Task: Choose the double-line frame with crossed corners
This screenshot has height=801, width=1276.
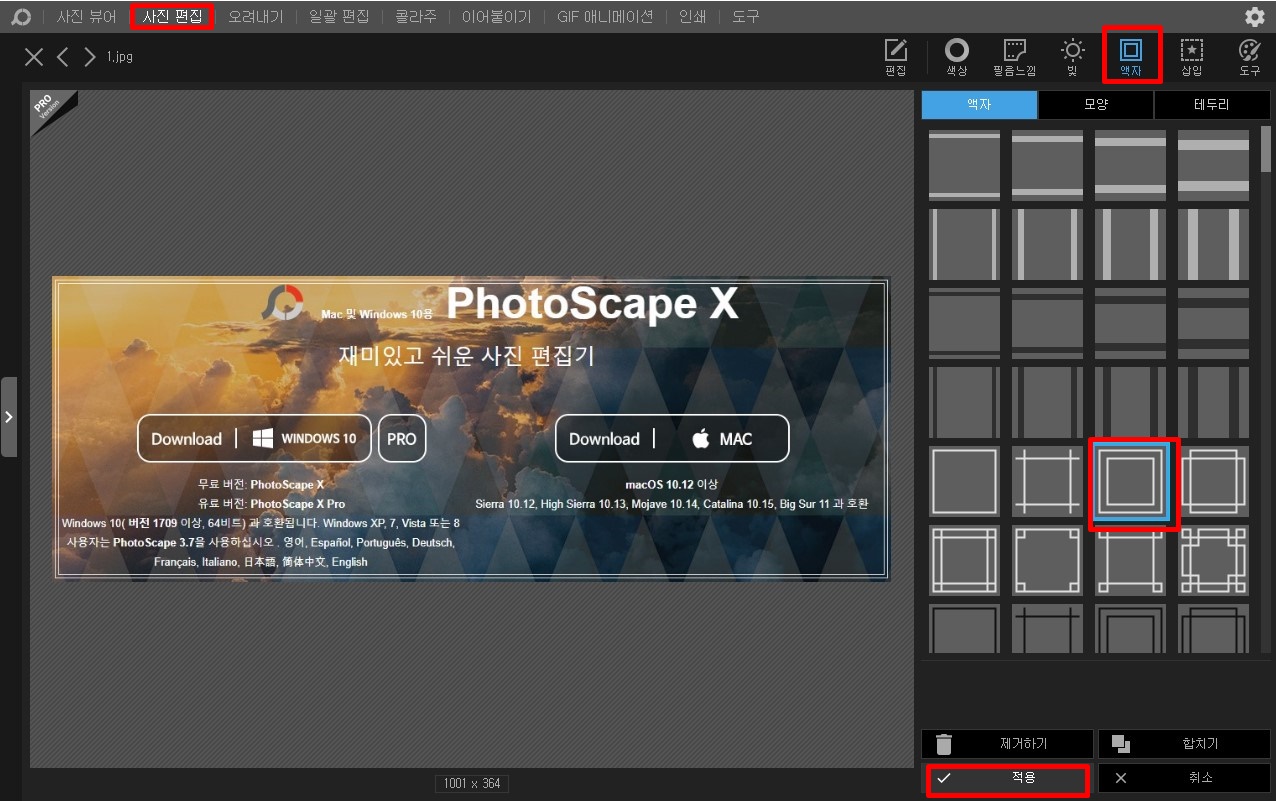Action: 964,560
